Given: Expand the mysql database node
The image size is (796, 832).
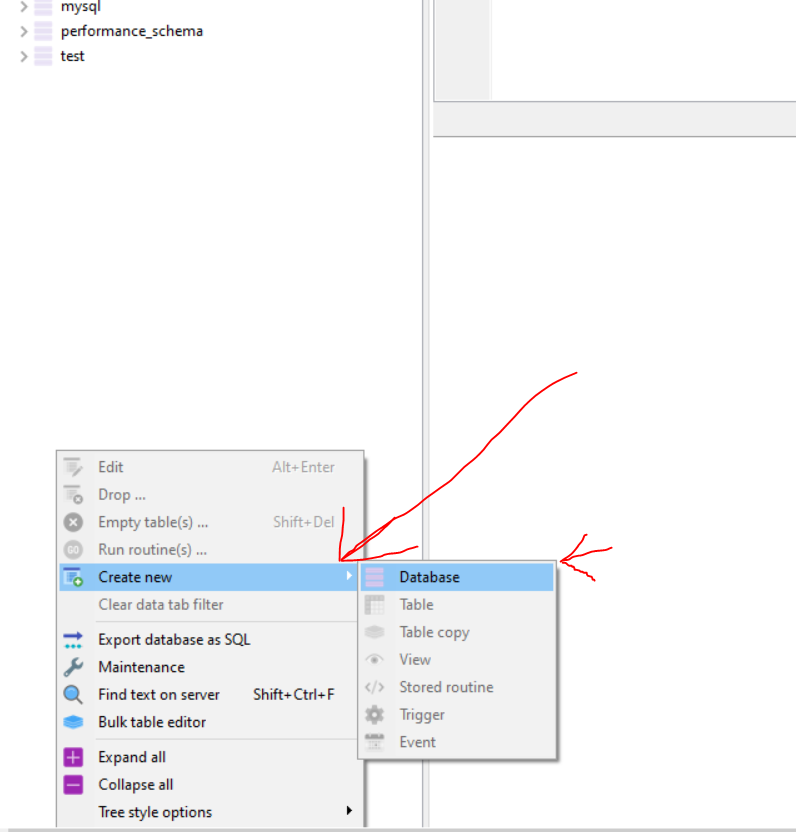Looking at the screenshot, I should click(24, 6).
